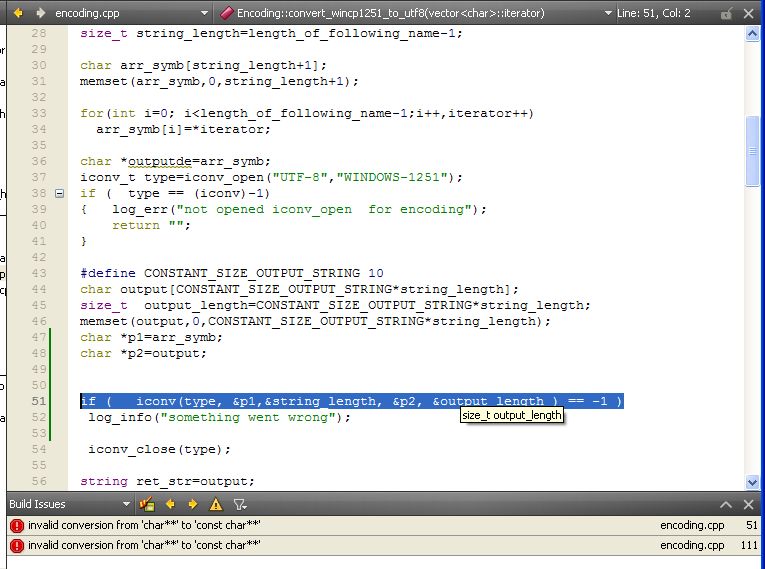Click the red error icon of the line 51 issue
This screenshot has height=569, width=765.
[17, 526]
